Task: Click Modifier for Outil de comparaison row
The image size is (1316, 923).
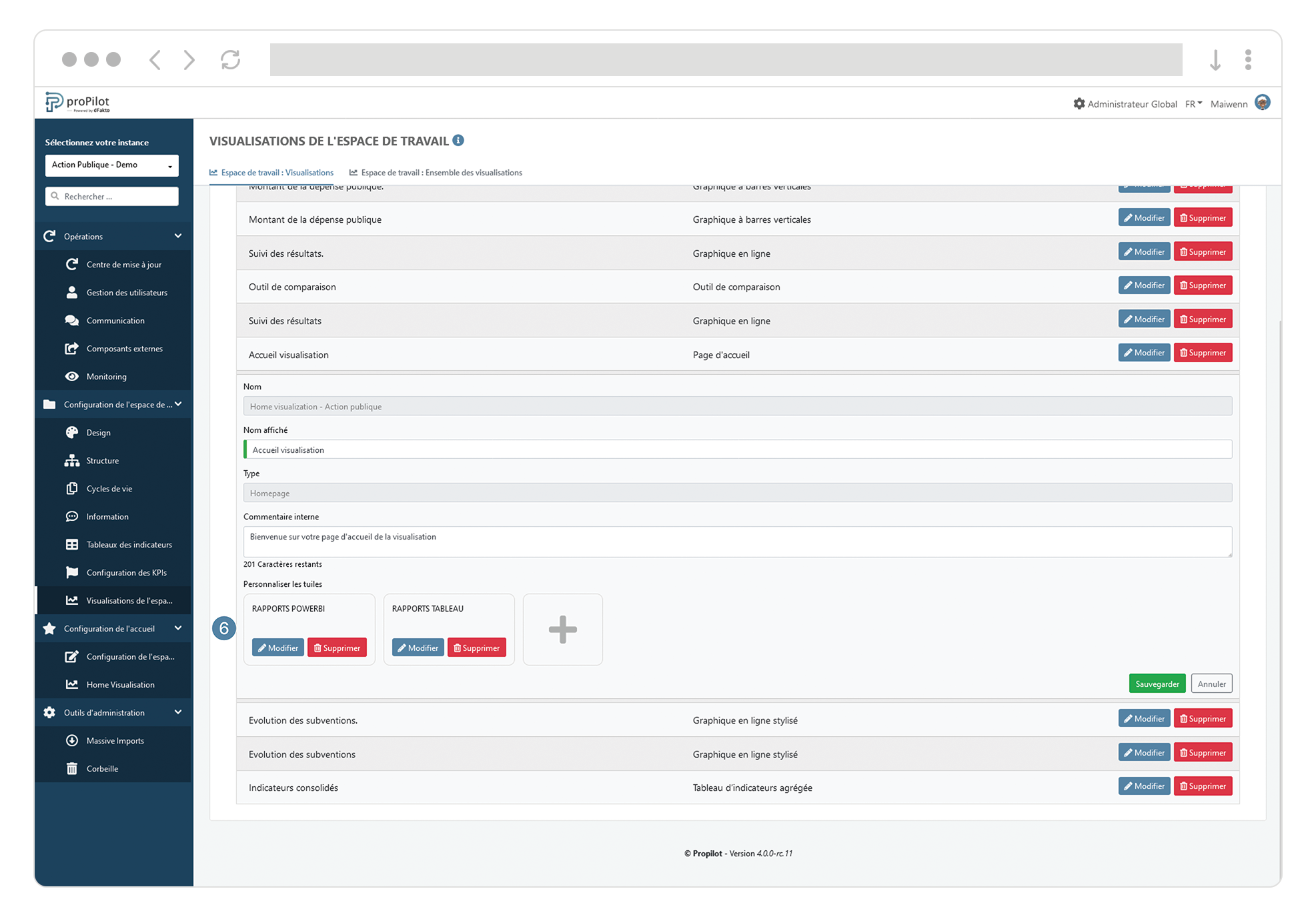Action: [x=1143, y=285]
